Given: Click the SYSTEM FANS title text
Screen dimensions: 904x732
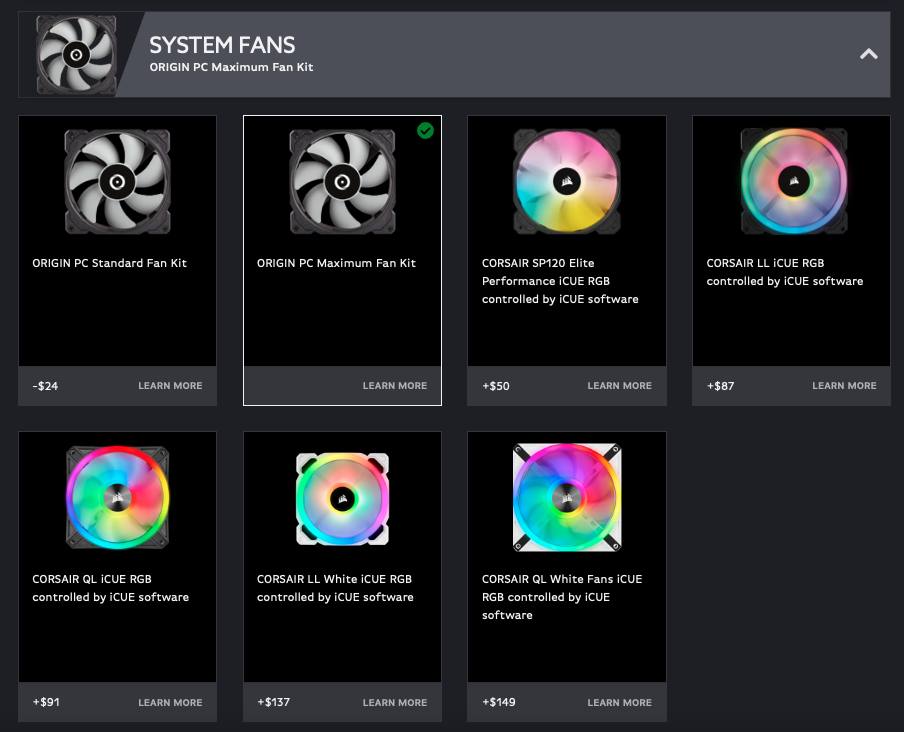Looking at the screenshot, I should pos(222,44).
